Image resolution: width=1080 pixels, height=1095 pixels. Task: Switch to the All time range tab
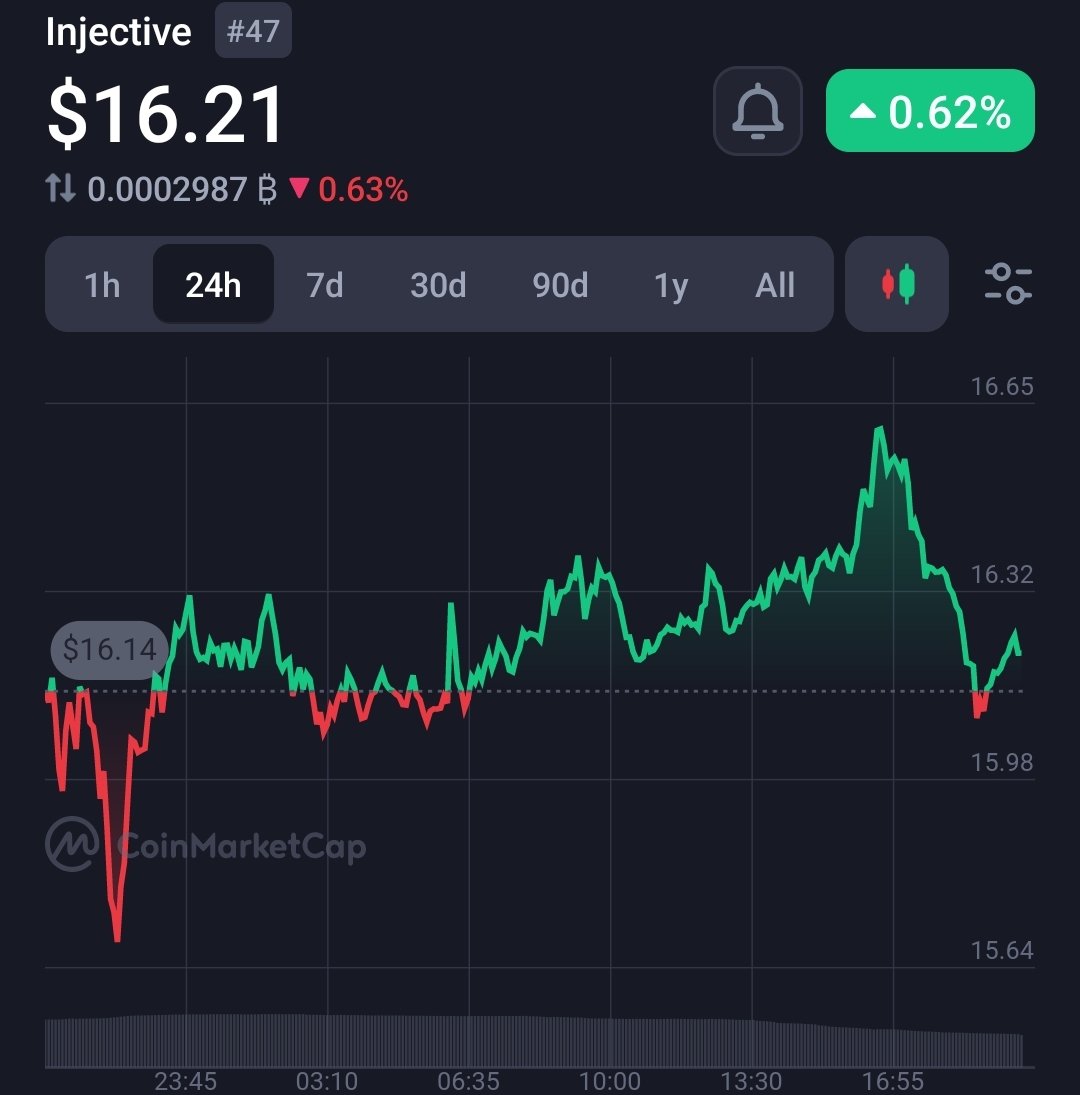(x=774, y=284)
